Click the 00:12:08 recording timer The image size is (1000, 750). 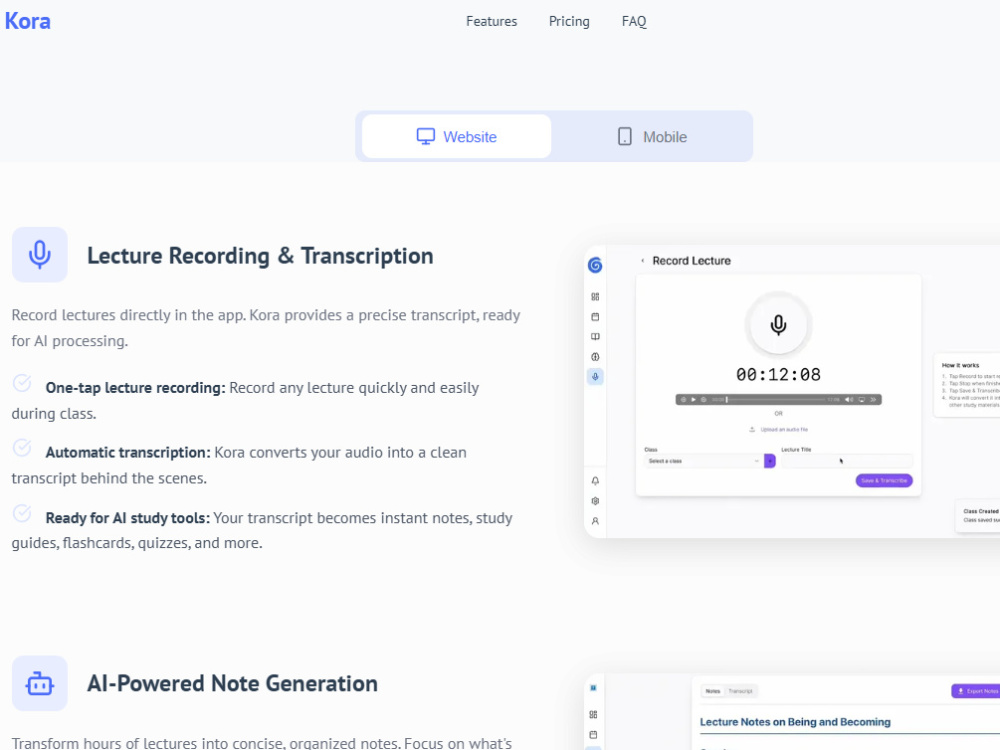(778, 374)
